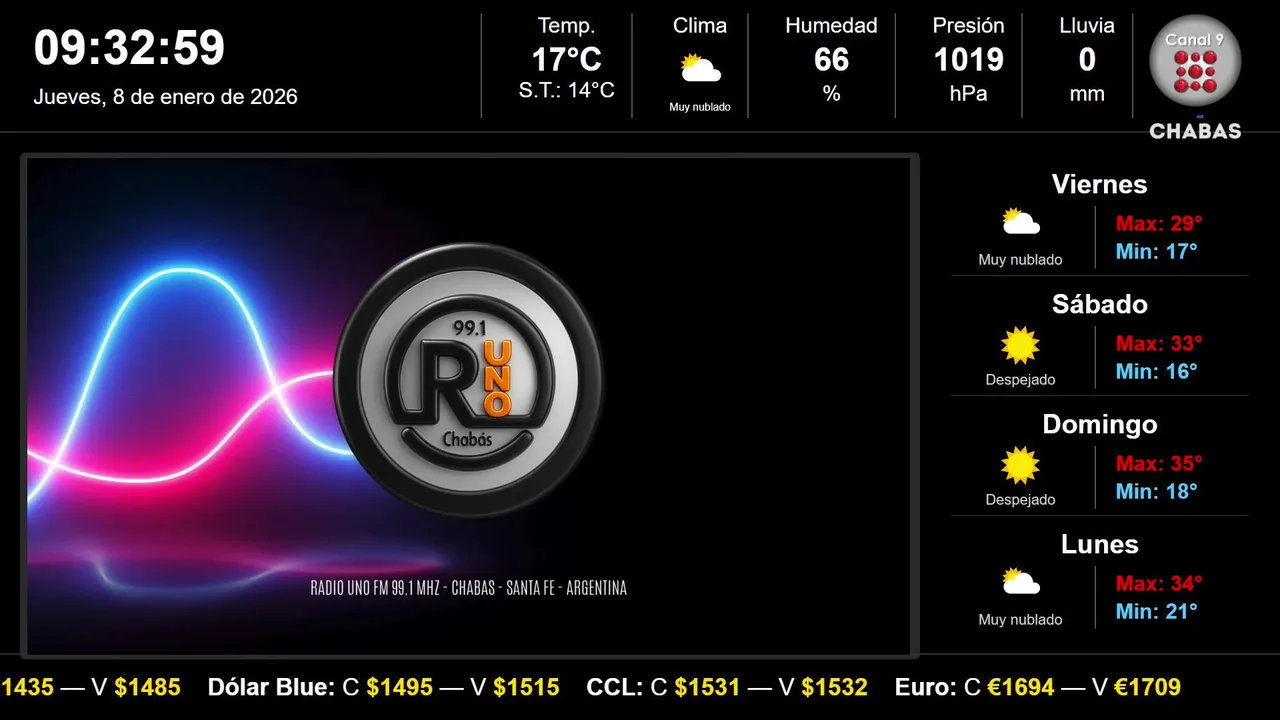
Task: Click the Viernes forecast heading
Action: coord(1099,184)
